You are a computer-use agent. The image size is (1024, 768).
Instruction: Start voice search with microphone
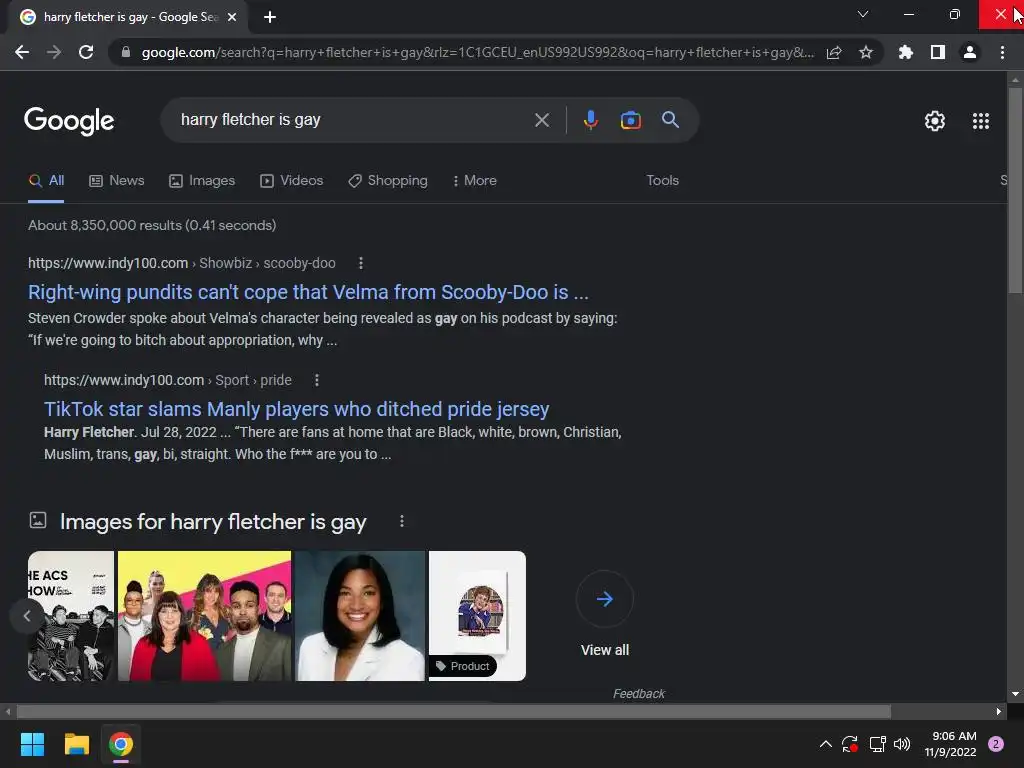(591, 120)
